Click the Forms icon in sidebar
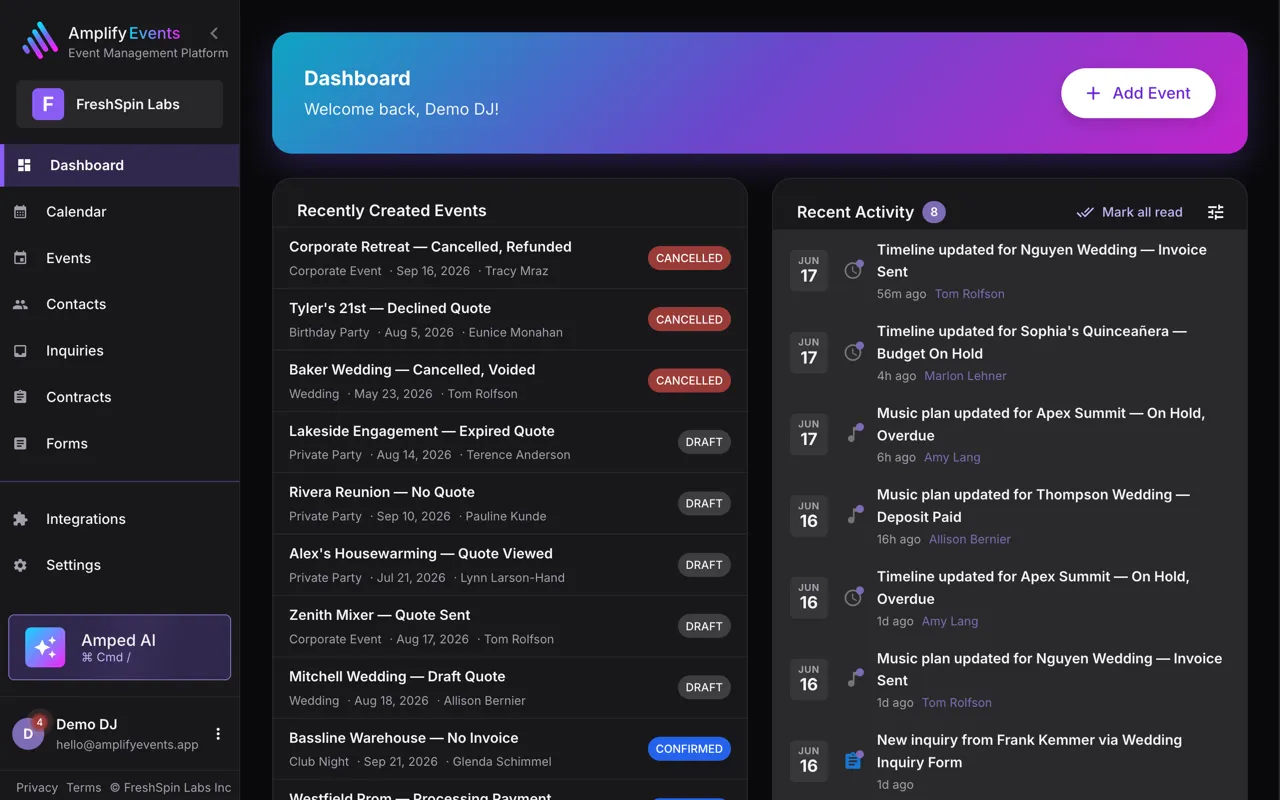 click(20, 443)
